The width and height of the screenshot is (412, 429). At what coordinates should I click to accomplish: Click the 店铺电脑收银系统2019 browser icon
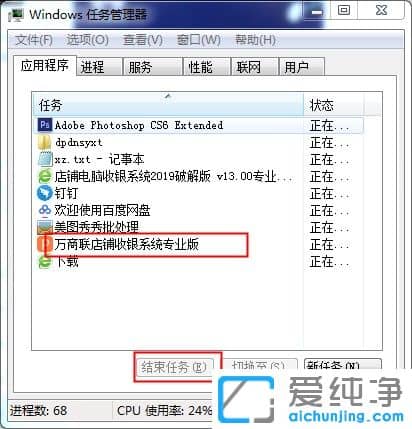(45, 176)
